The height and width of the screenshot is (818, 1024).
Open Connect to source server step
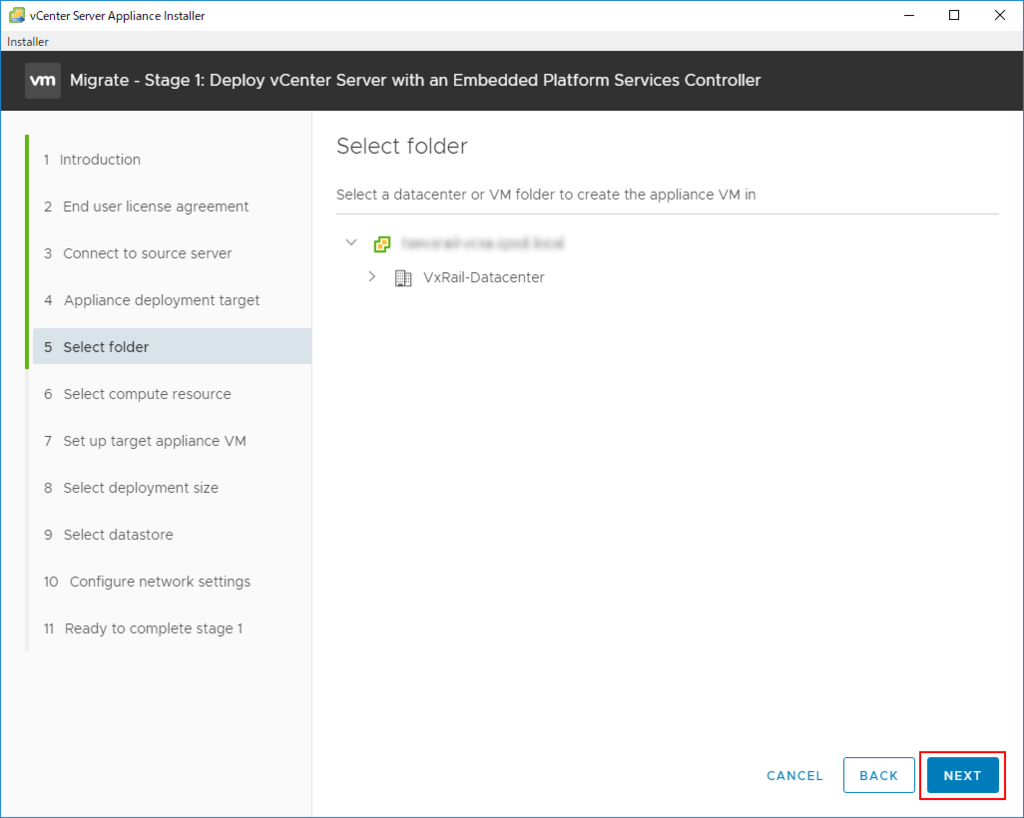(147, 254)
